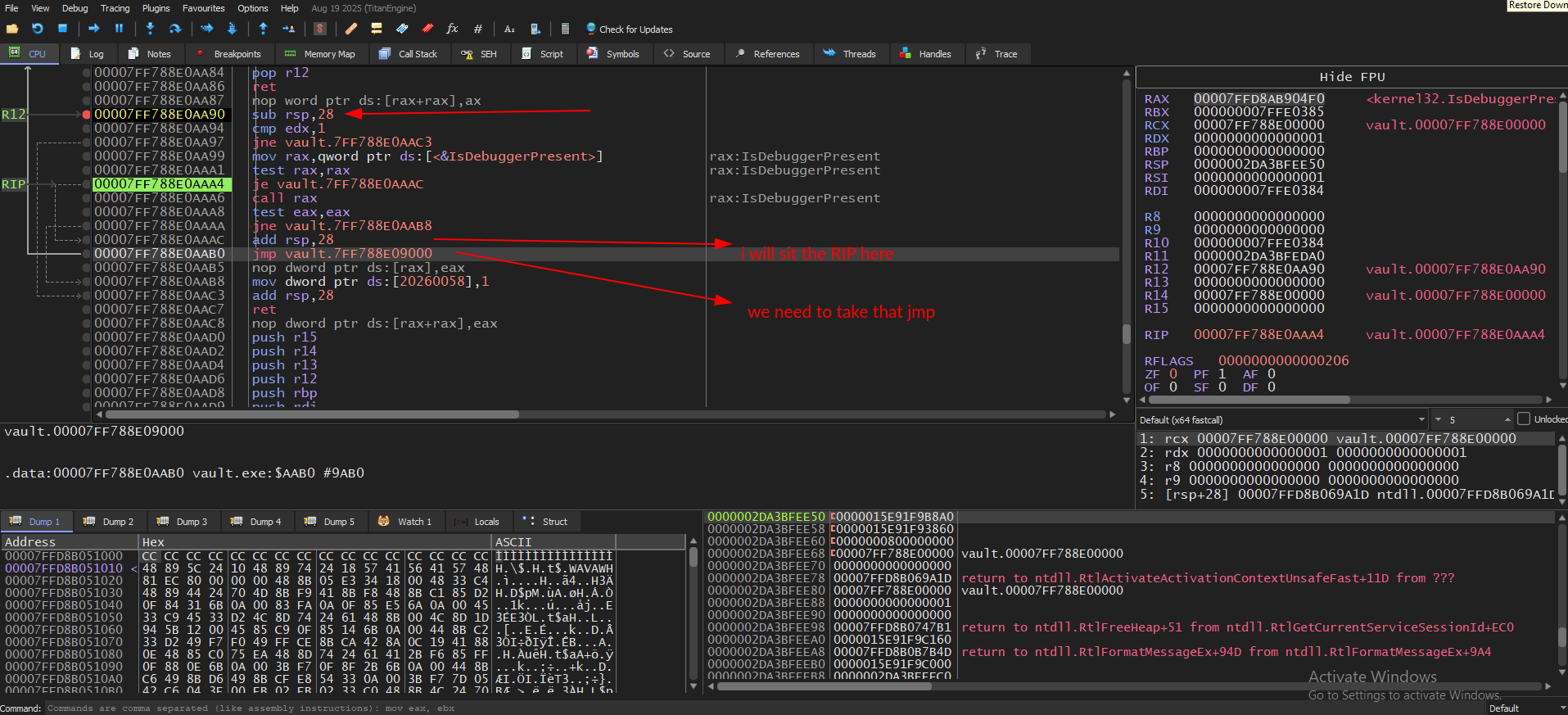Show the Comments list icon
This screenshot has width=1568, height=715.
[377, 29]
